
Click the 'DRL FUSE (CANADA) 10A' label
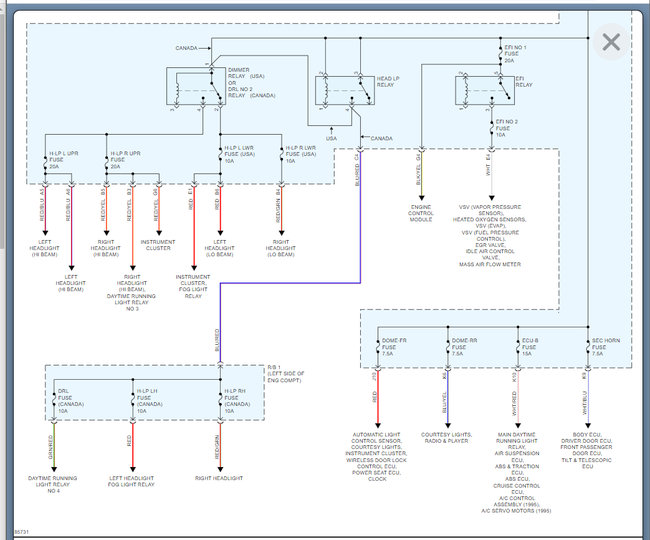click(x=70, y=401)
